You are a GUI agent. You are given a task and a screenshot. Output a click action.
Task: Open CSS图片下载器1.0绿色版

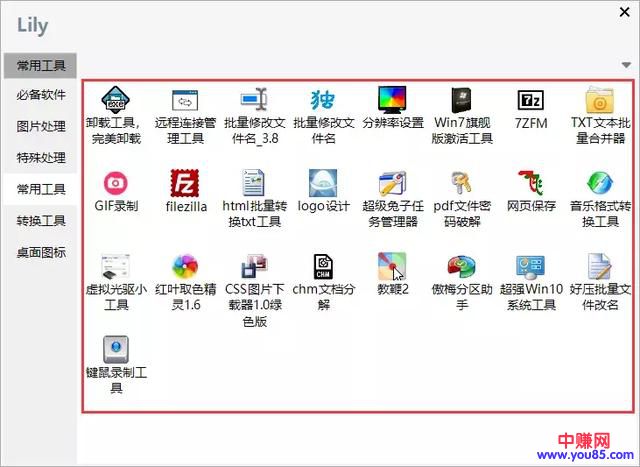click(254, 266)
